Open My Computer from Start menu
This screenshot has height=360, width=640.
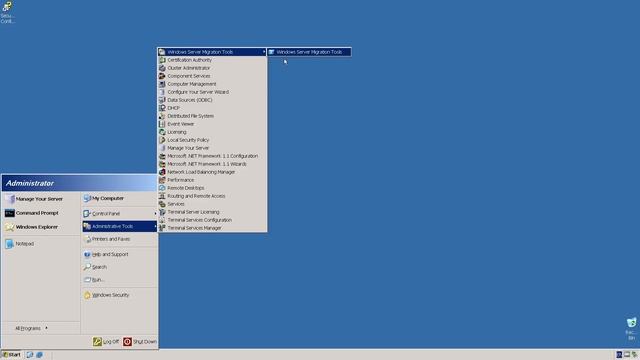point(120,198)
